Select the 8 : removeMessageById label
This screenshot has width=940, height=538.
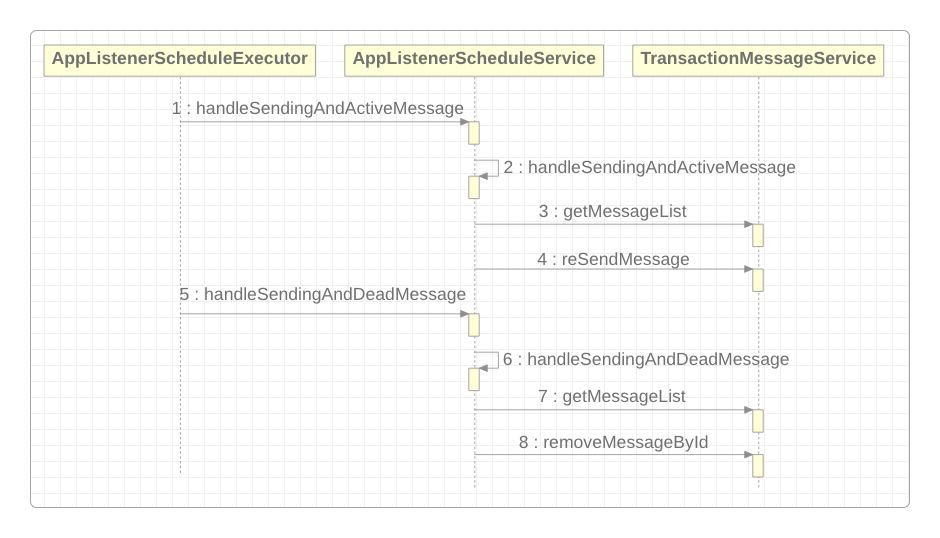613,442
